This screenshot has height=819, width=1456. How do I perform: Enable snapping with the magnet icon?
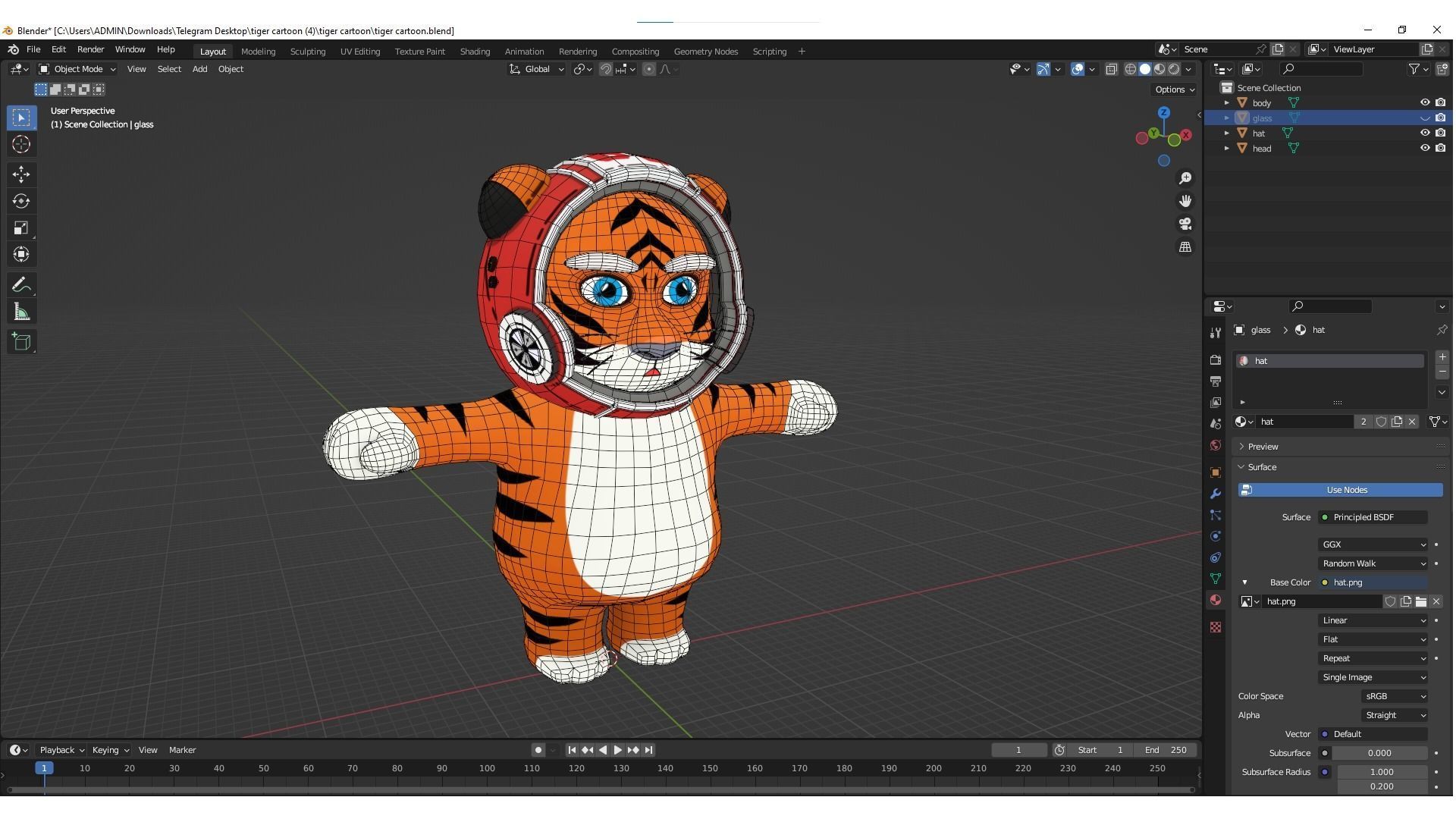(605, 69)
